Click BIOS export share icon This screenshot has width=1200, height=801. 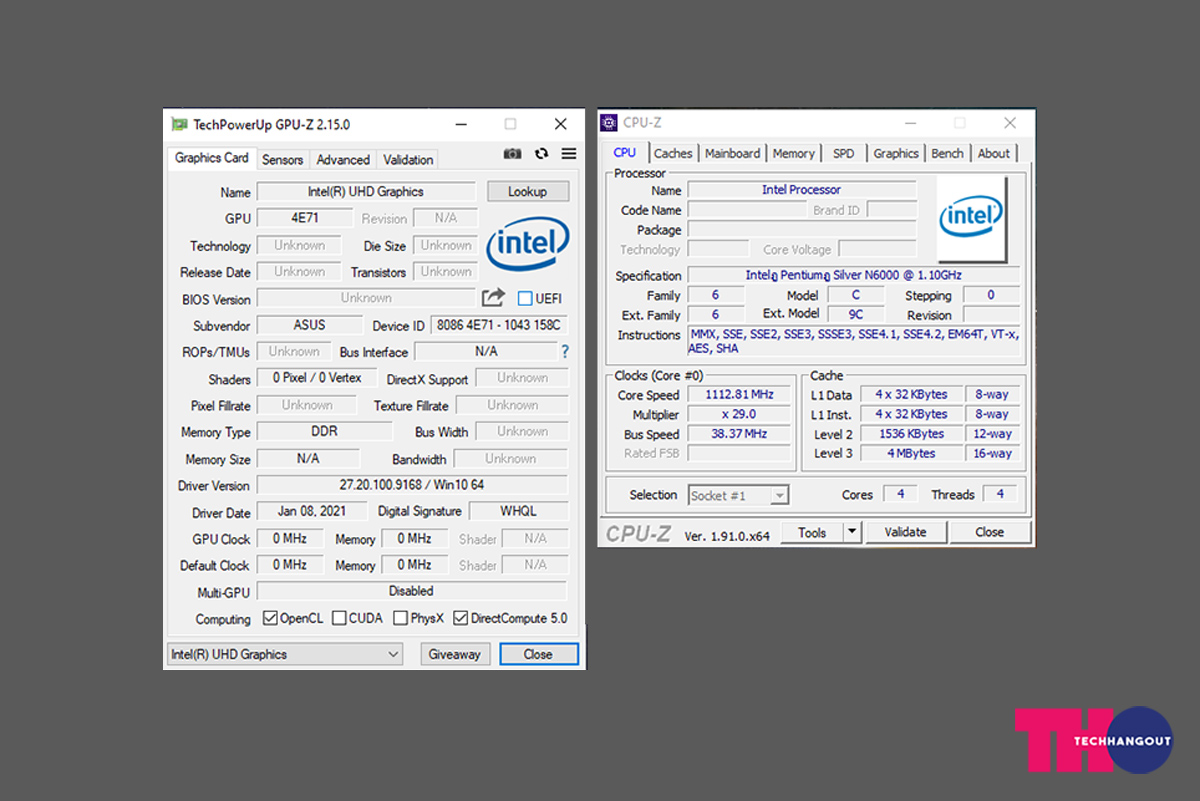tap(493, 298)
